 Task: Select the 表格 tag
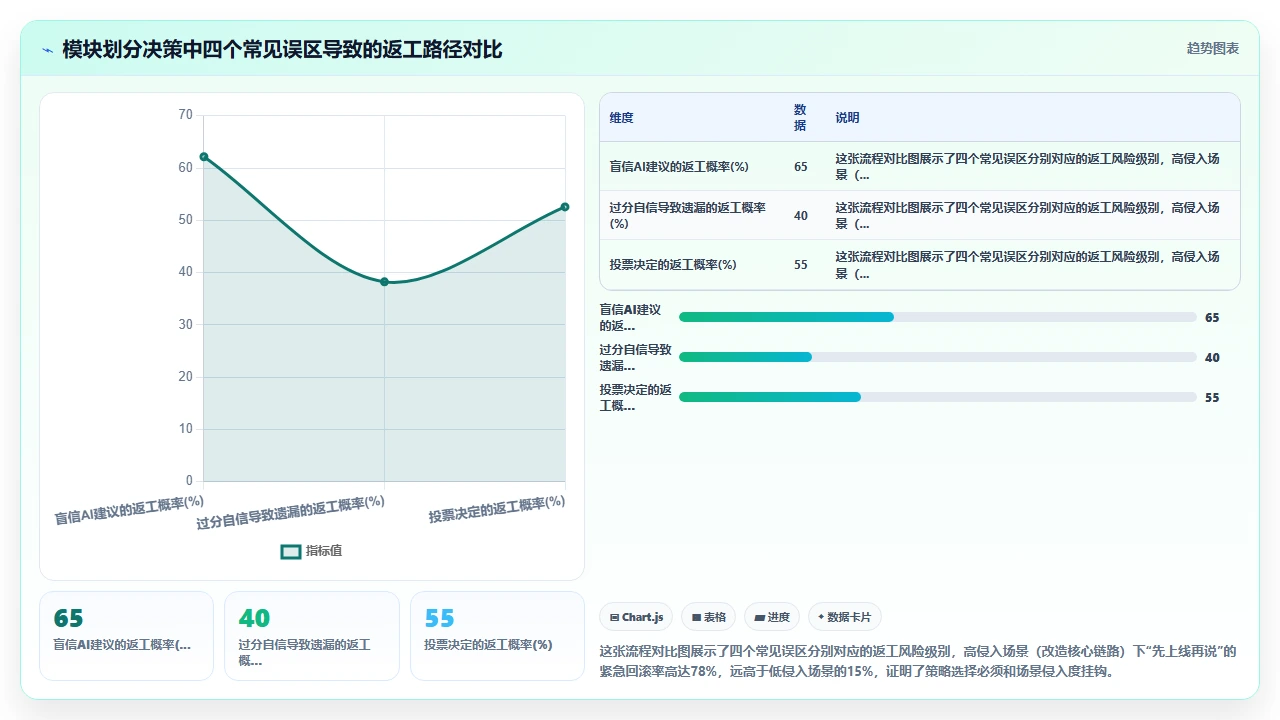pos(709,617)
